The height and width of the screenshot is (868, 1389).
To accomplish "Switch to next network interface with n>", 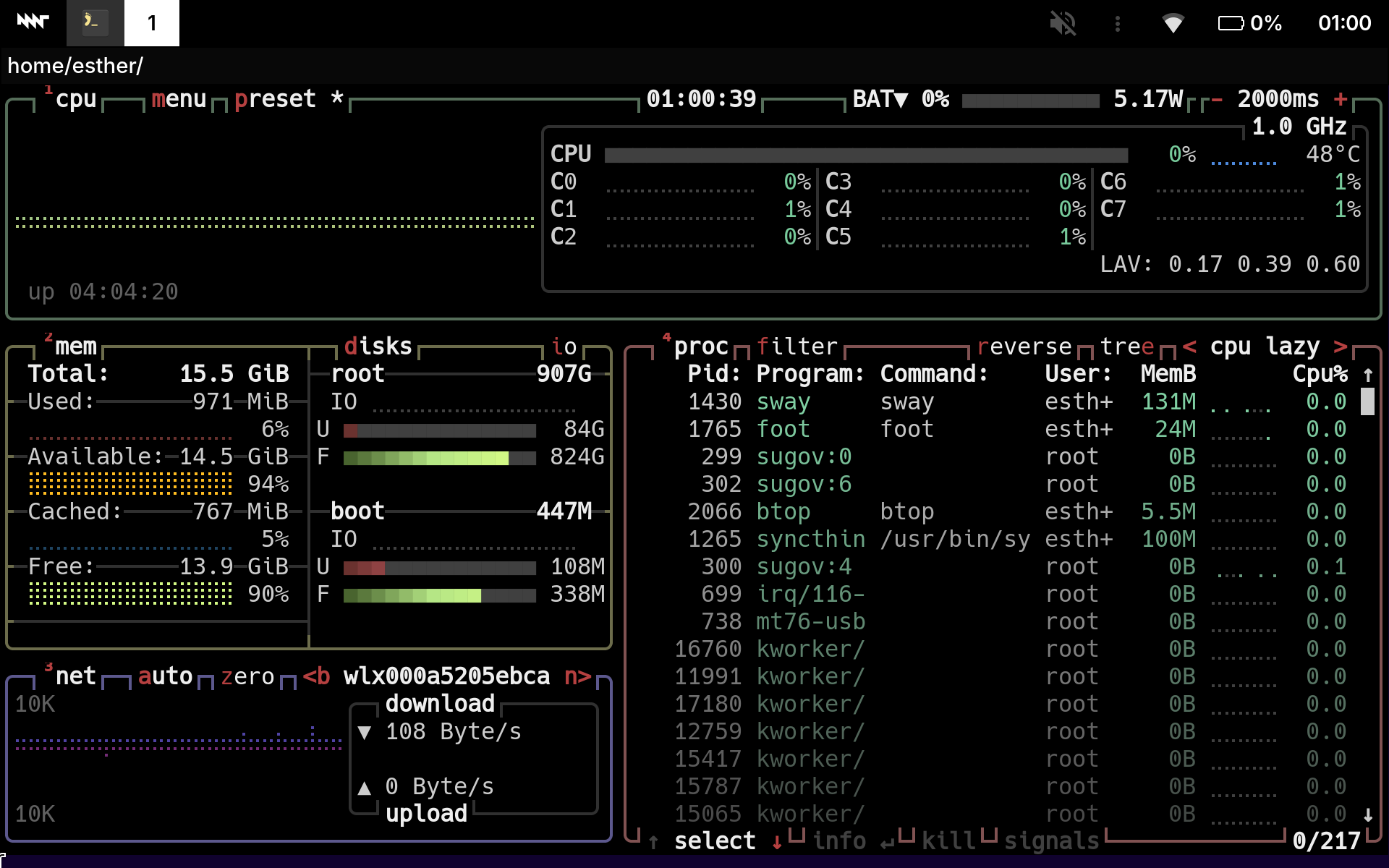I will coord(578,676).
